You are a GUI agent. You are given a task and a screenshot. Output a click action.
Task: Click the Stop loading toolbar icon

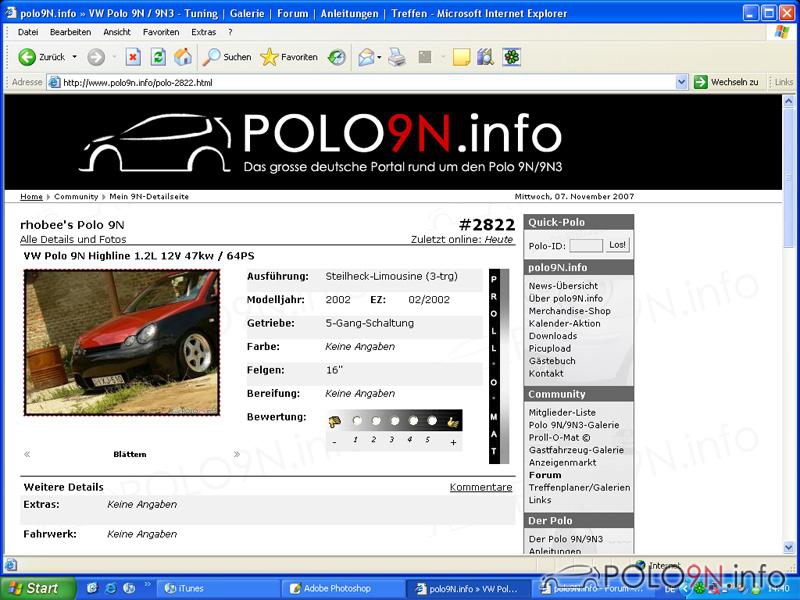pos(133,57)
